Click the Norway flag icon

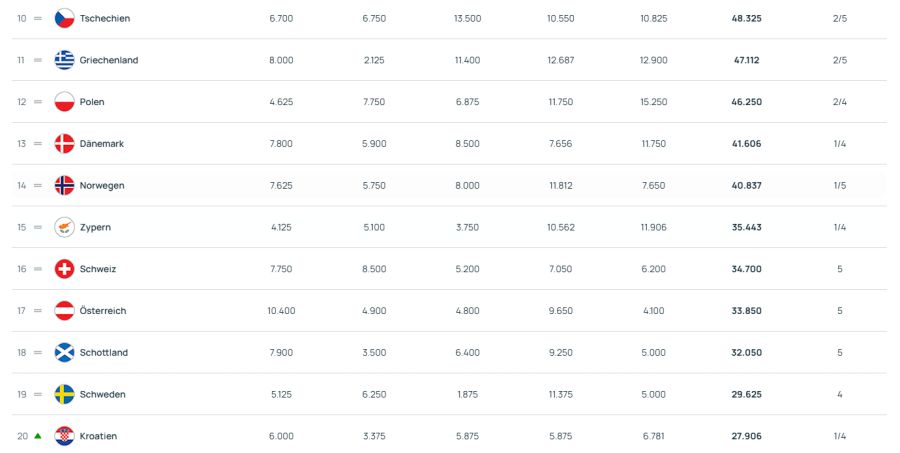click(65, 185)
